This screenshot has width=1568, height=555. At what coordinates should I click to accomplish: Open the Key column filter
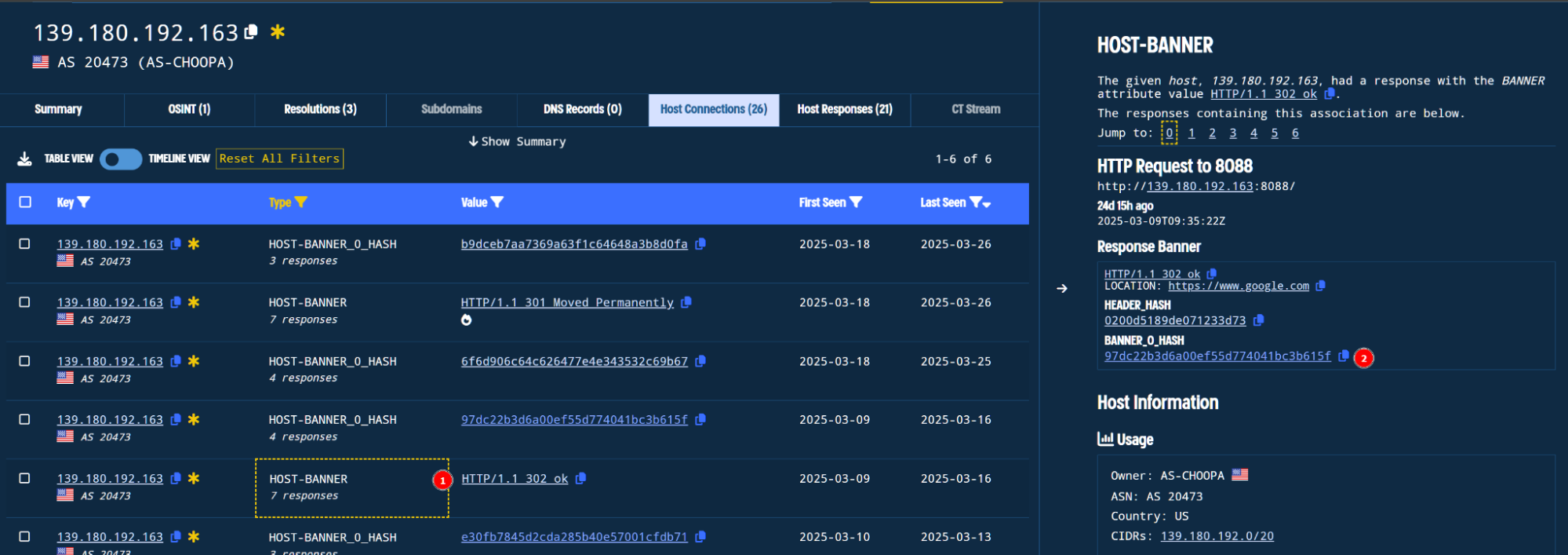(84, 203)
